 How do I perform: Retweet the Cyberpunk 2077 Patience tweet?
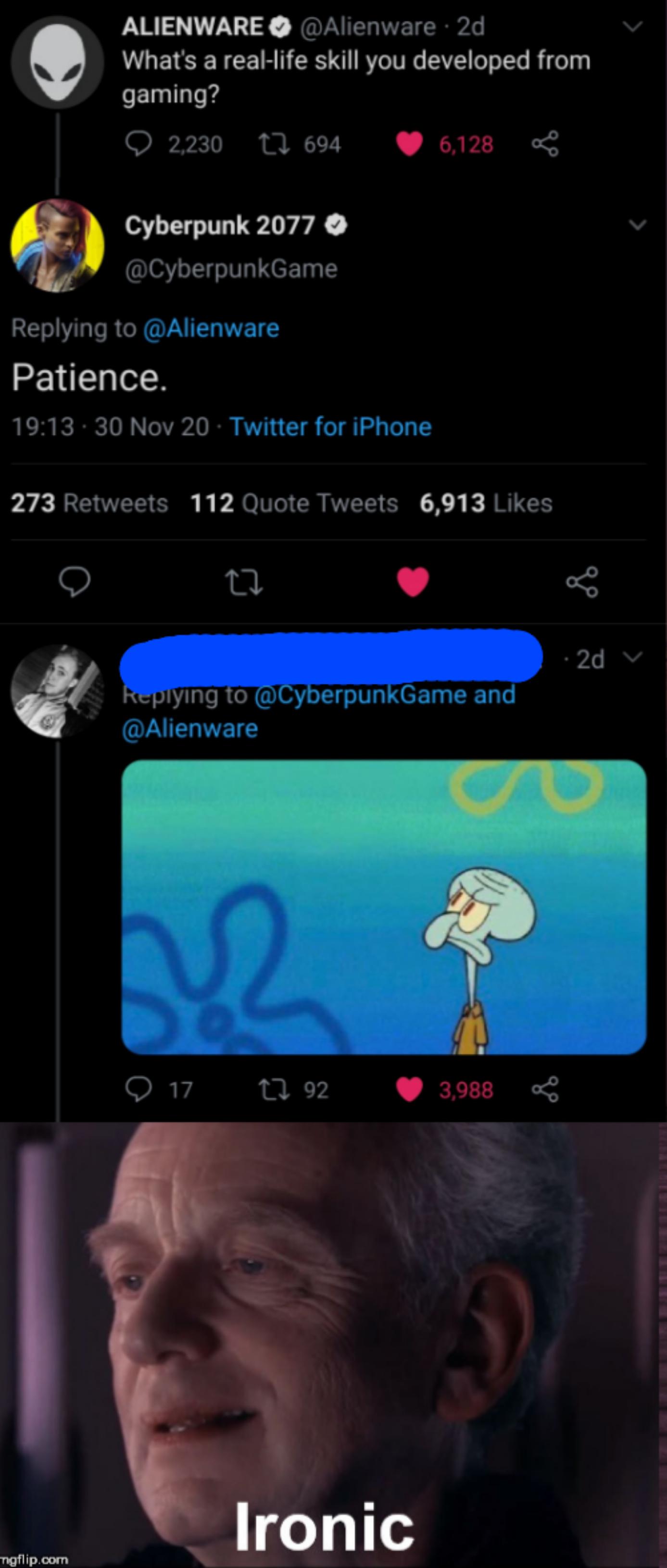244,582
